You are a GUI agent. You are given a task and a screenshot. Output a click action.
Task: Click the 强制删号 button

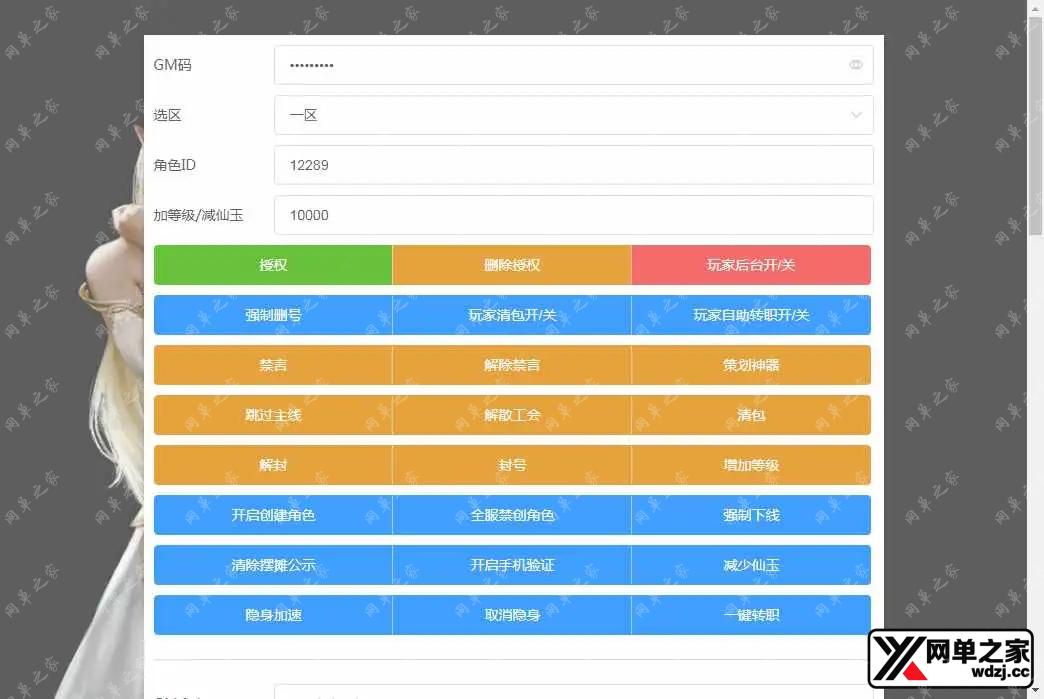pyautogui.click(x=273, y=315)
